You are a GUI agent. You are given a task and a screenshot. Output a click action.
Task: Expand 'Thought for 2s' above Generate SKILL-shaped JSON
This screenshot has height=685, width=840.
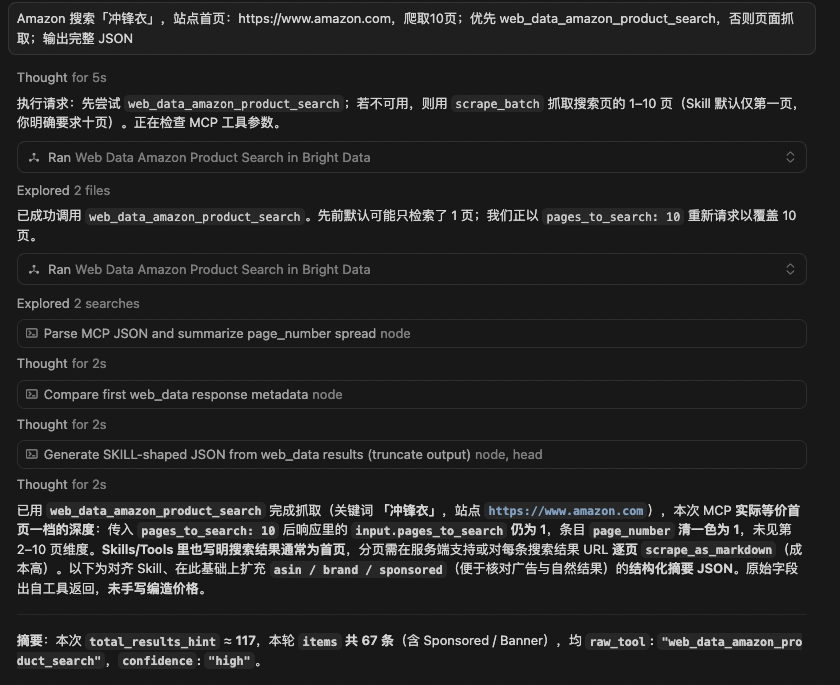[62, 425]
